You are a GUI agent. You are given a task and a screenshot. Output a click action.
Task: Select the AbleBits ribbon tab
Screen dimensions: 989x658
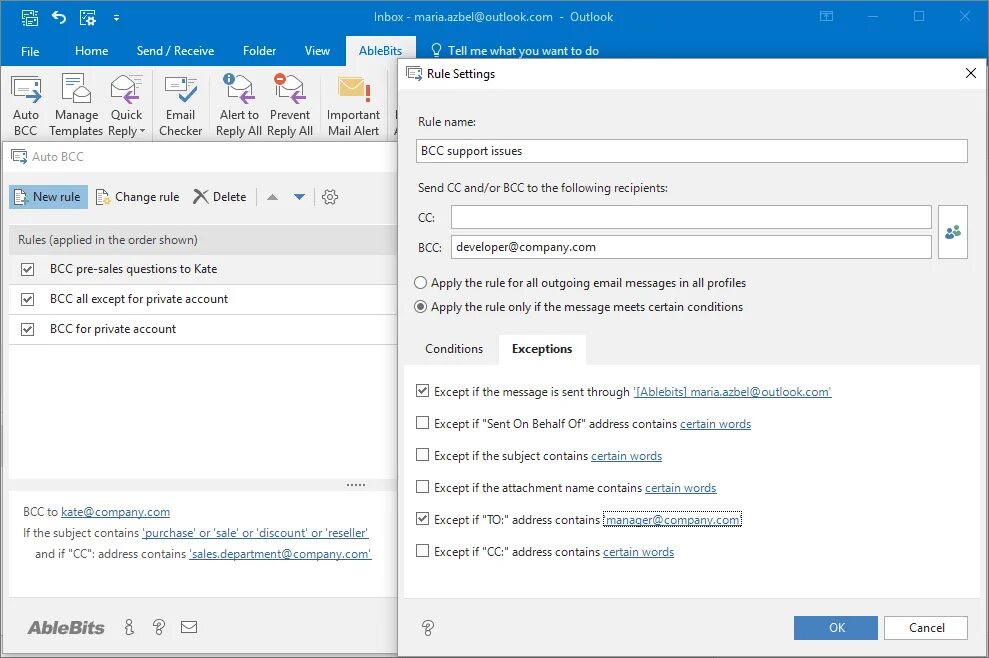[x=380, y=51]
